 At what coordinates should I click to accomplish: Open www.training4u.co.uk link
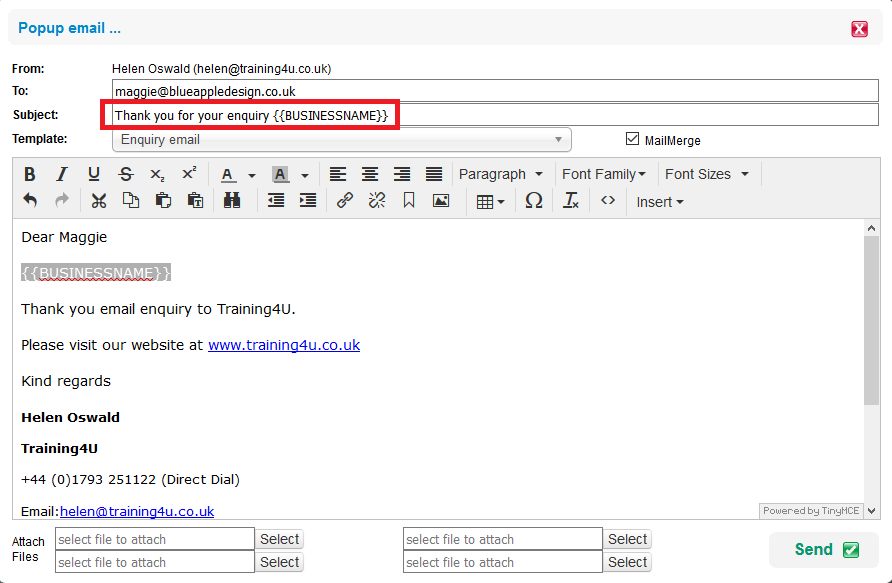[284, 345]
